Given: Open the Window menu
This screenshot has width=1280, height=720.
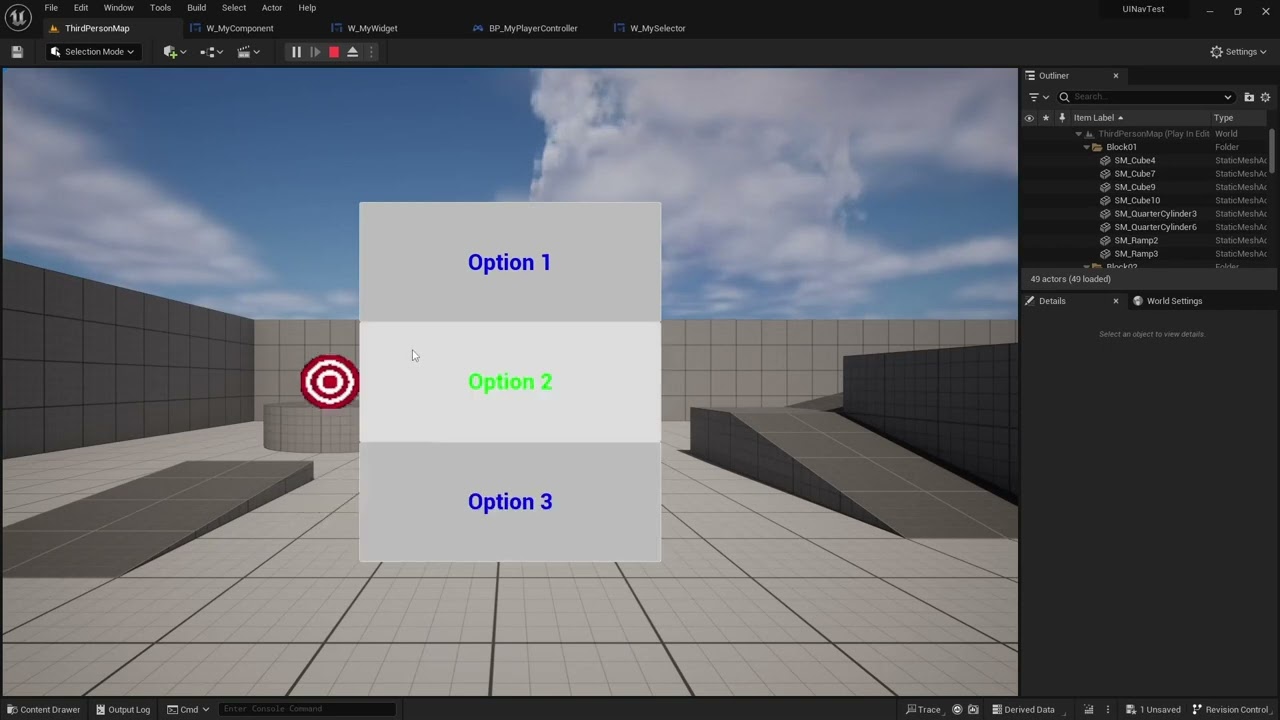Looking at the screenshot, I should 118,8.
